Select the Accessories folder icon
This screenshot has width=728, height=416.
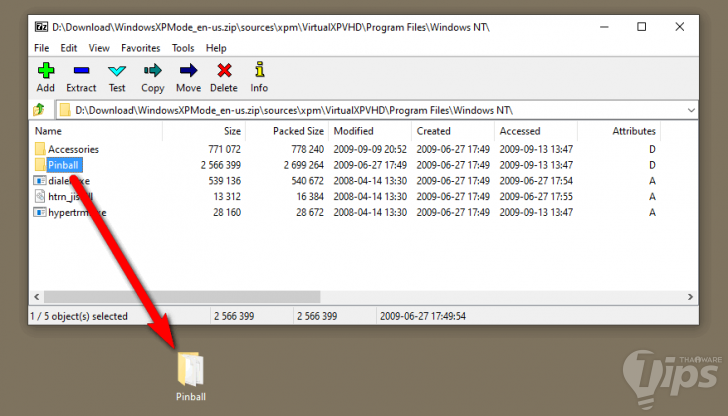40,149
